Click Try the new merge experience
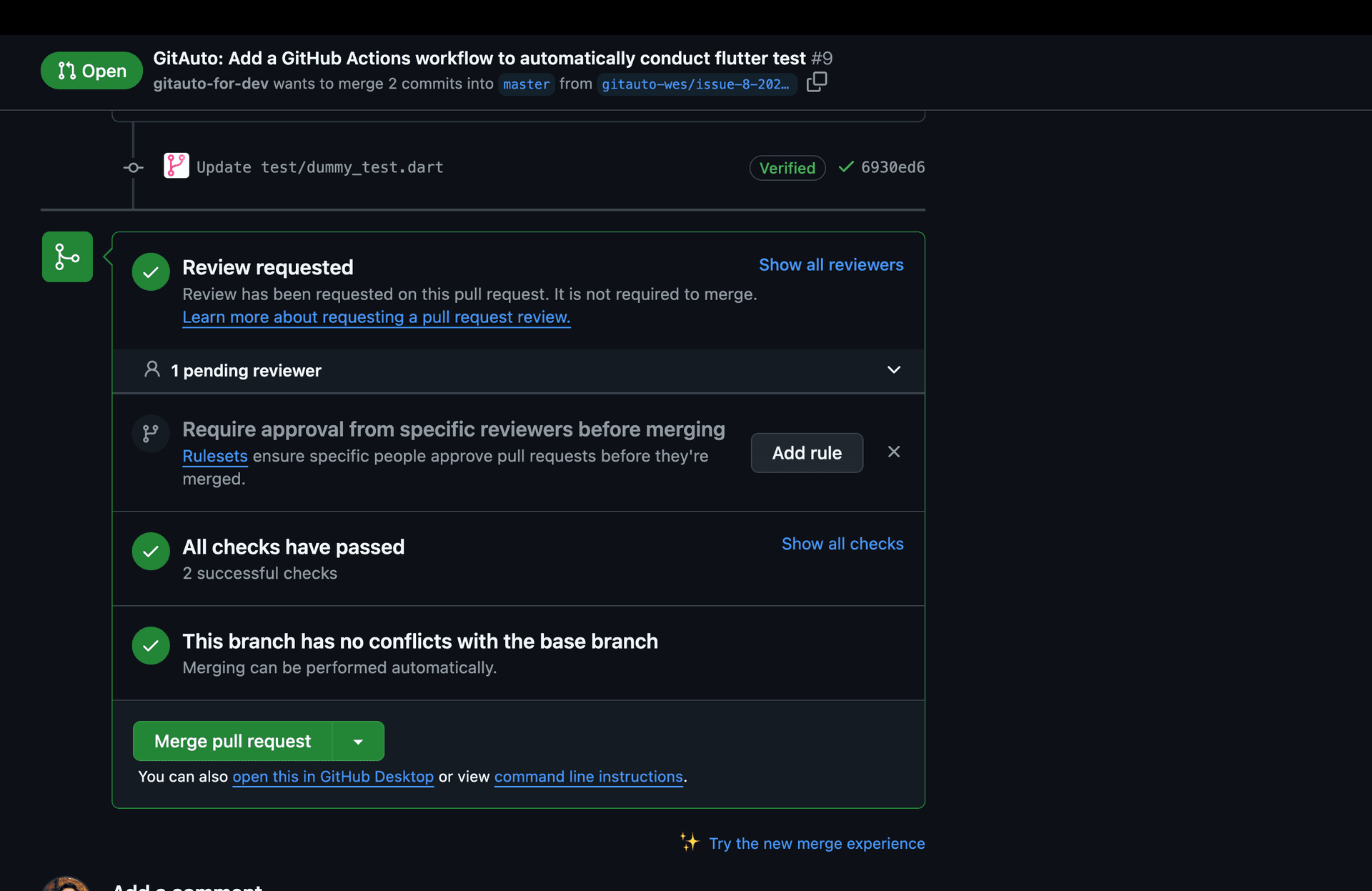Viewport: 1372px width, 891px height. click(817, 844)
